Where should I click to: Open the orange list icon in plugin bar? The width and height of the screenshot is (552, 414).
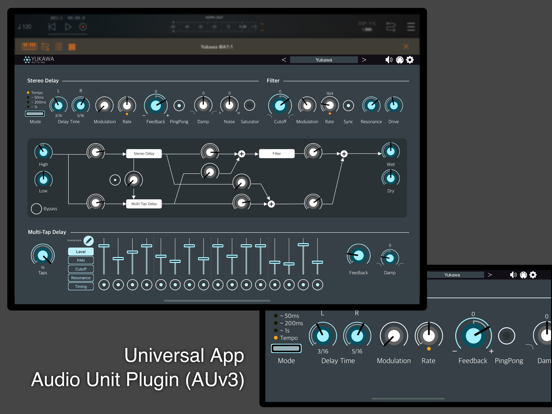(59, 46)
